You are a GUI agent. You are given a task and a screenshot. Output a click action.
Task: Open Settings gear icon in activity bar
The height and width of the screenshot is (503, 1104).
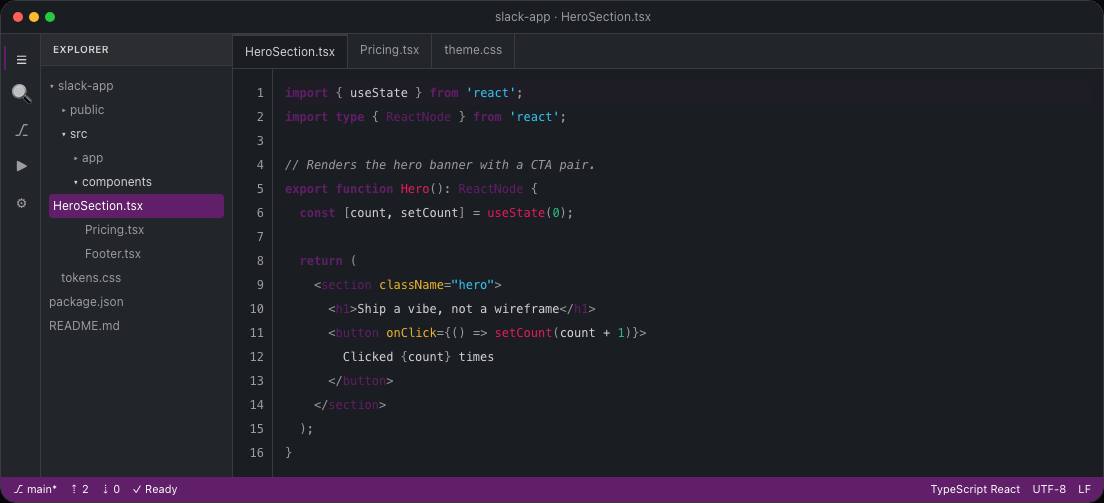[21, 203]
